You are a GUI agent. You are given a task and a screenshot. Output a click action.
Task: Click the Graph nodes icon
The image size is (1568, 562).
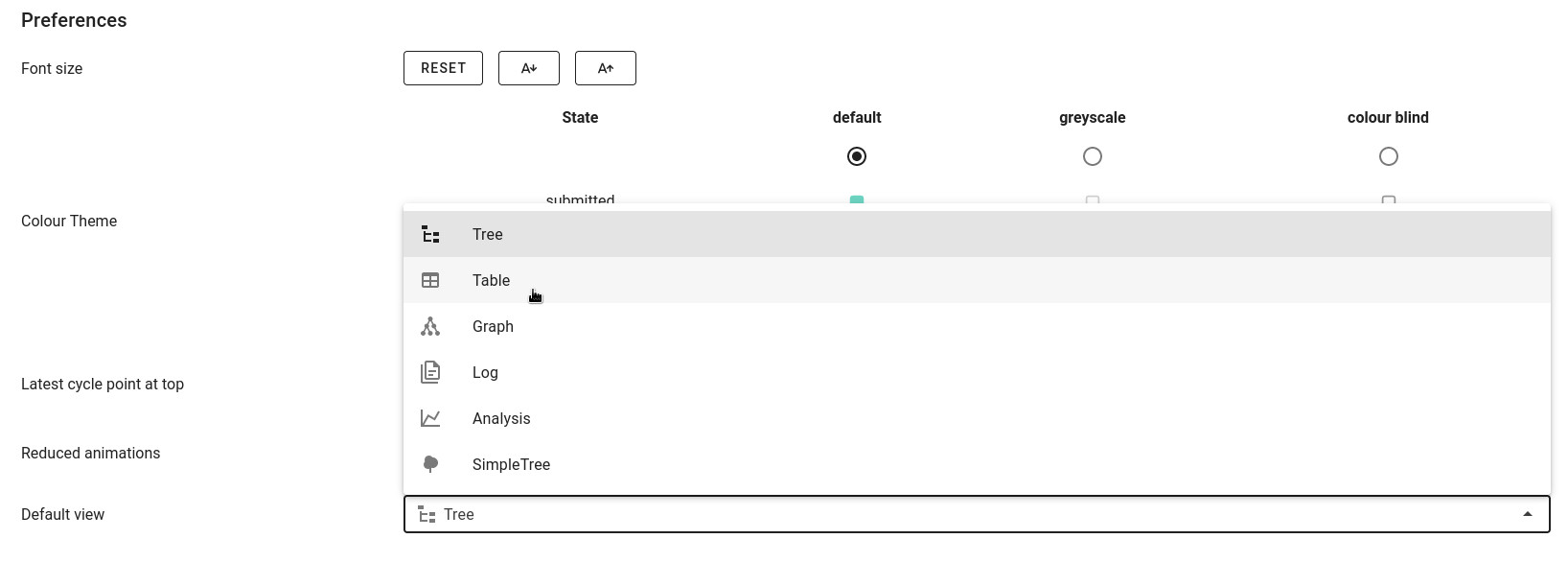430,326
